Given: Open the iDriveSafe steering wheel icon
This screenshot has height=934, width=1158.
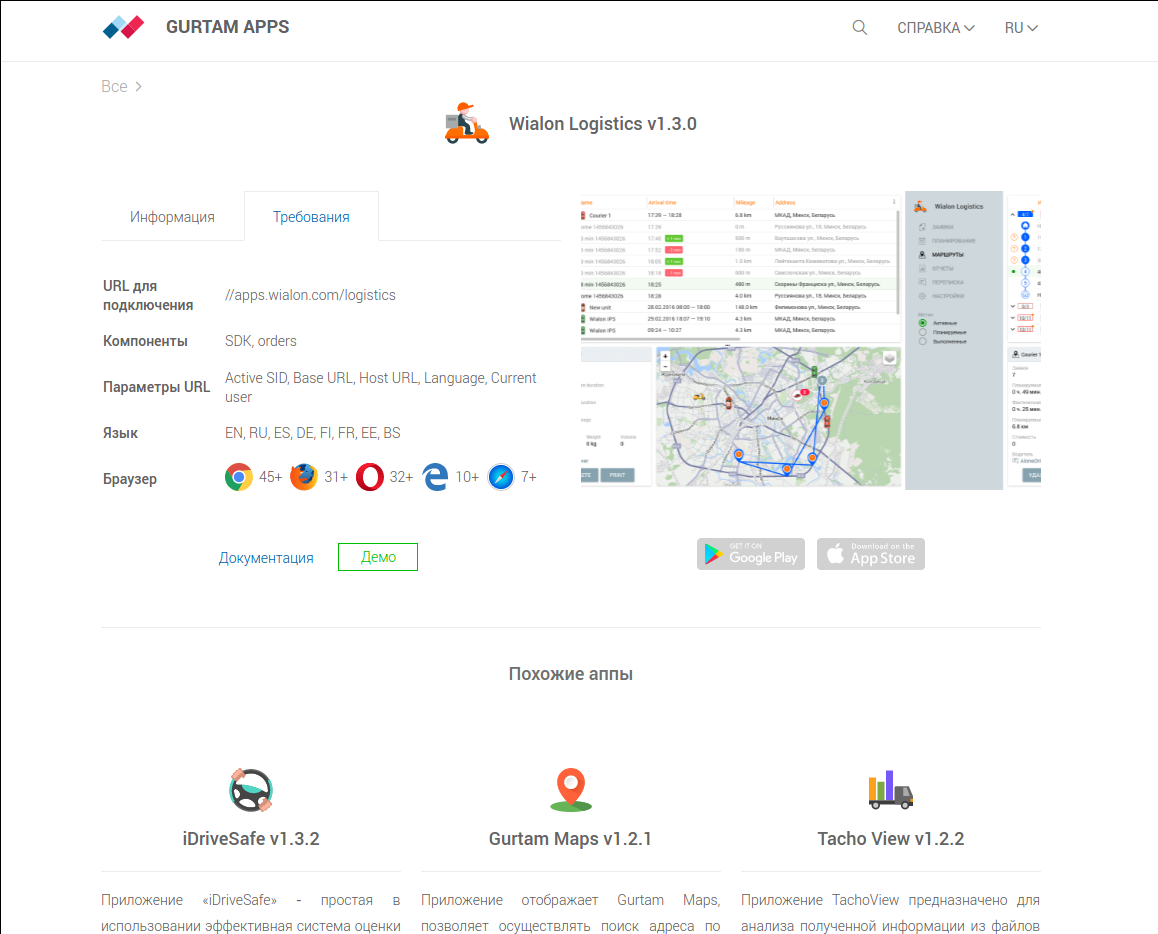Looking at the screenshot, I should [x=251, y=789].
